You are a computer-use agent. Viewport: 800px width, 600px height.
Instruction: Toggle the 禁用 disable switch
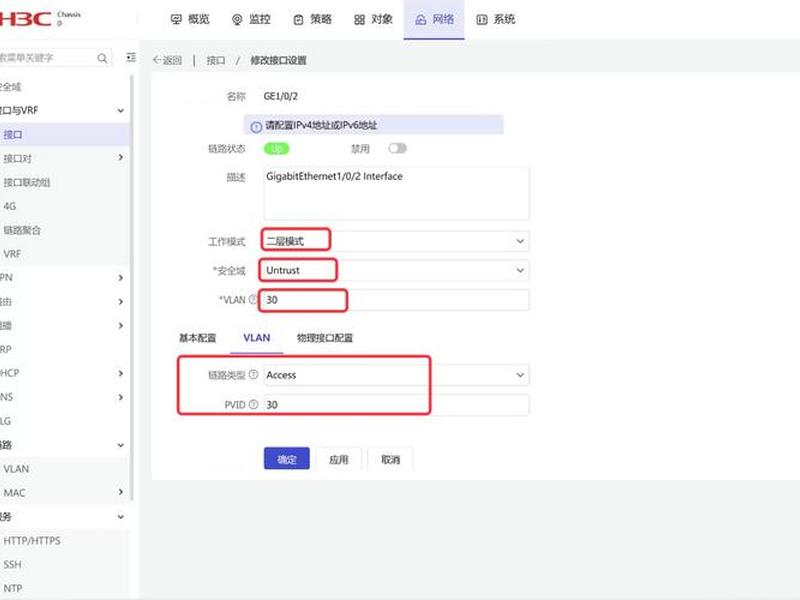click(397, 148)
